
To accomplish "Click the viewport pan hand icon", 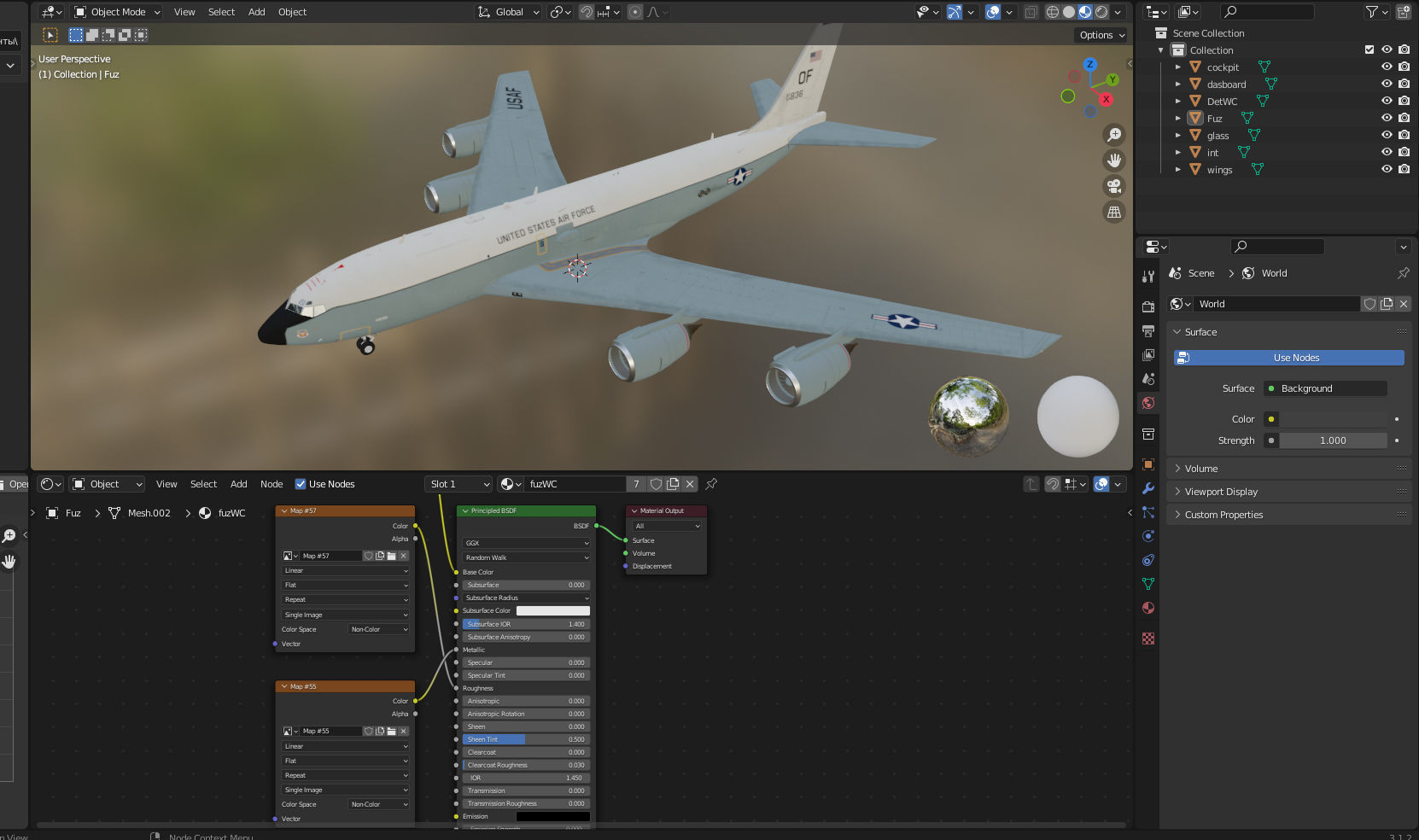I will pyautogui.click(x=1114, y=160).
